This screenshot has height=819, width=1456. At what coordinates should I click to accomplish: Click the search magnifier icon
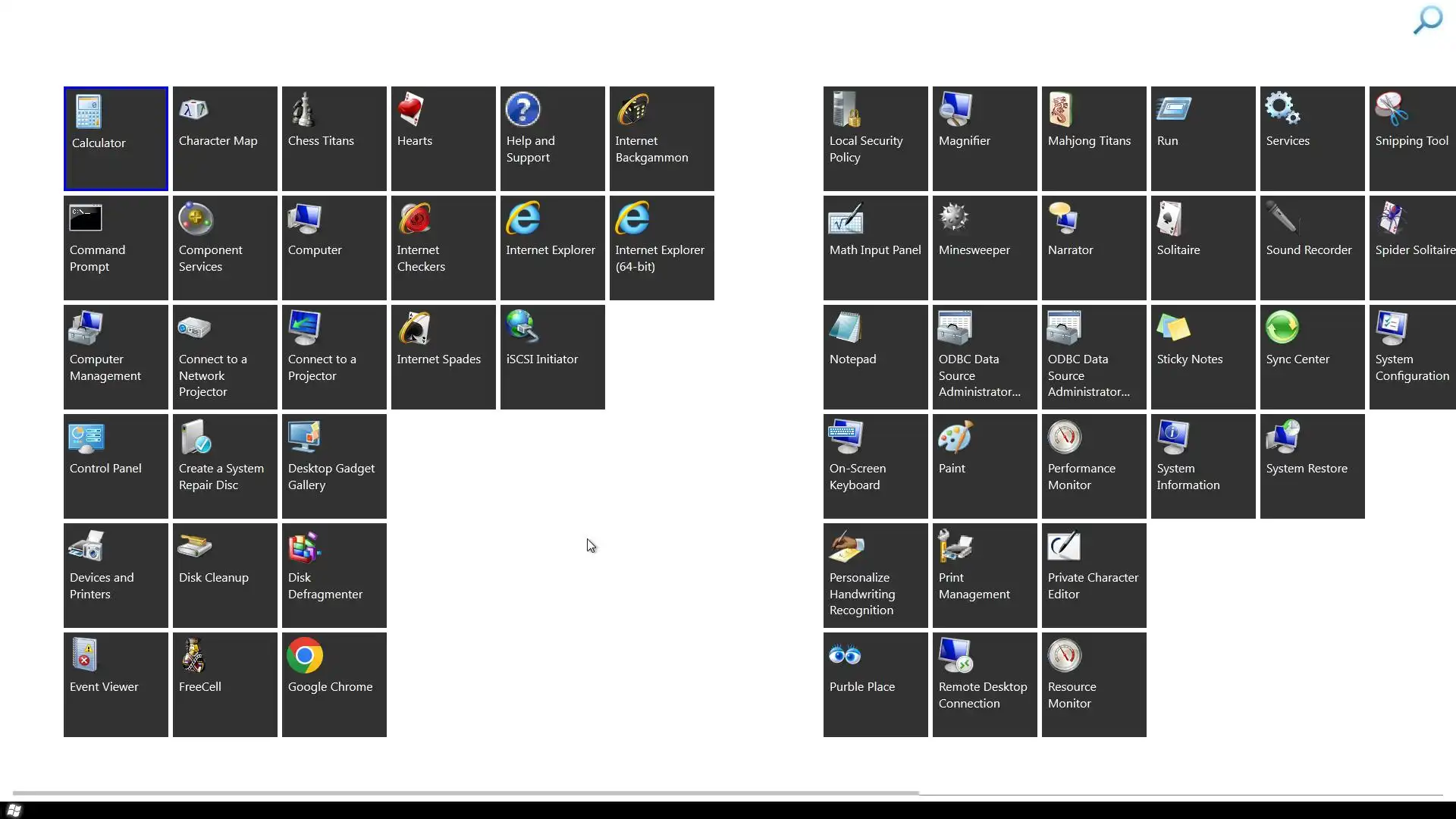point(1427,20)
